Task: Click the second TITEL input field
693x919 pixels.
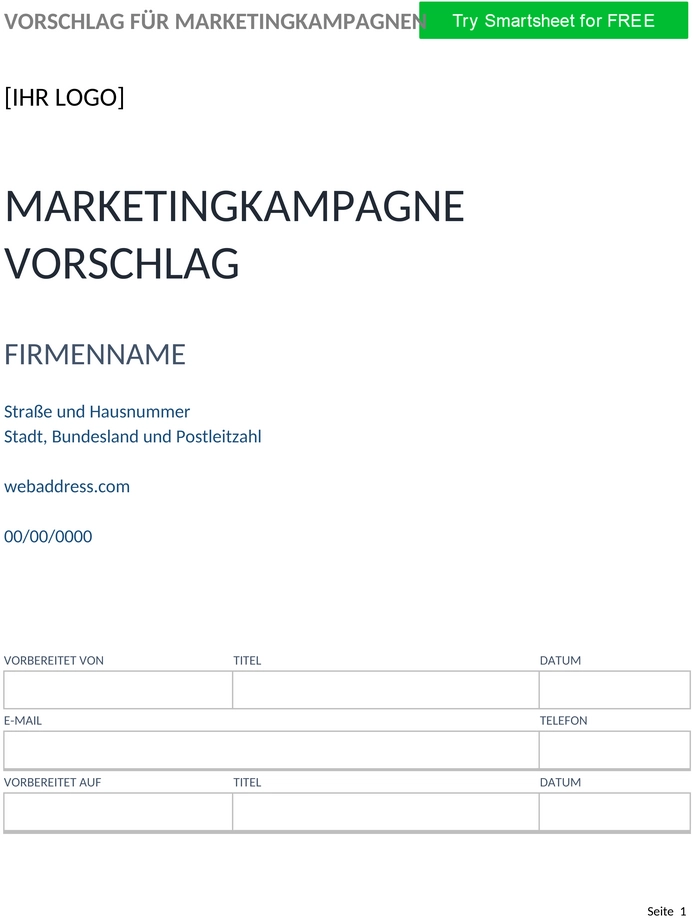Action: click(386, 812)
